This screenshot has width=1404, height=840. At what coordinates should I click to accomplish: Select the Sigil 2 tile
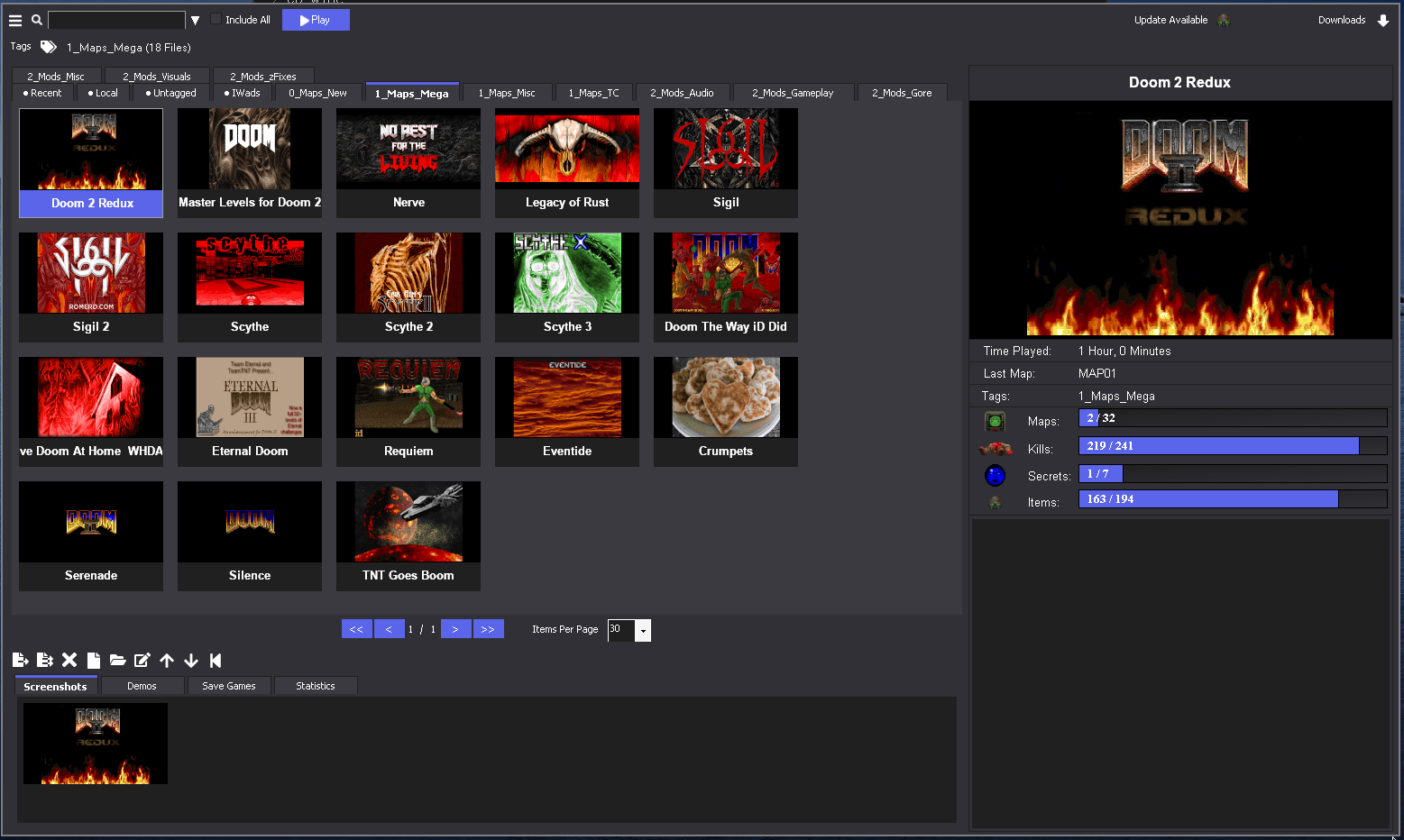91,288
